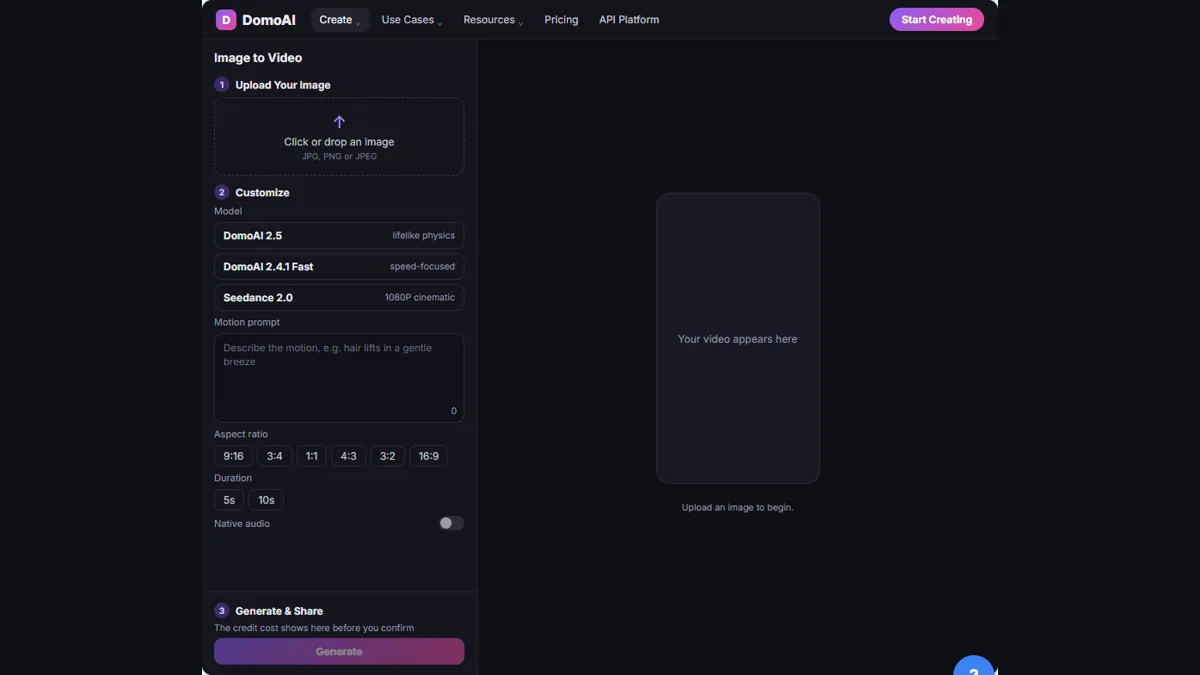Choose the 3:4 aspect ratio
This screenshot has width=1200, height=675.
click(274, 456)
